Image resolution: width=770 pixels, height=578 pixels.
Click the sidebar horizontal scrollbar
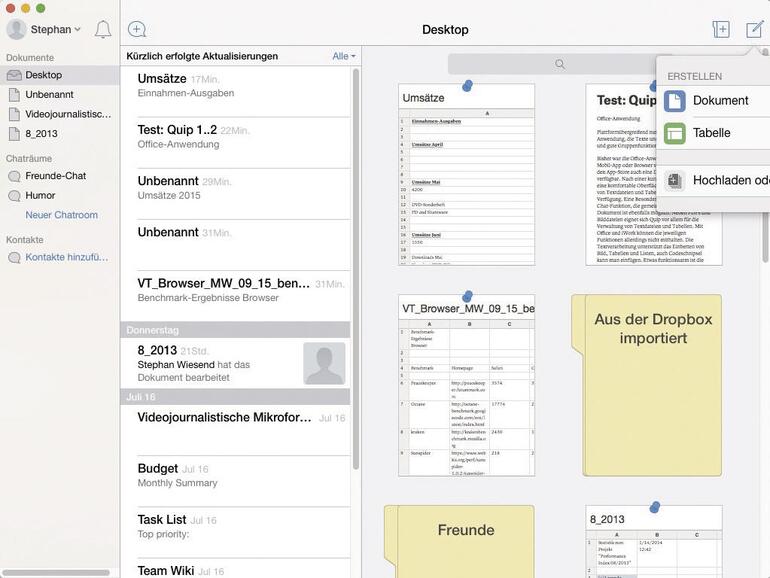click(x=56, y=572)
